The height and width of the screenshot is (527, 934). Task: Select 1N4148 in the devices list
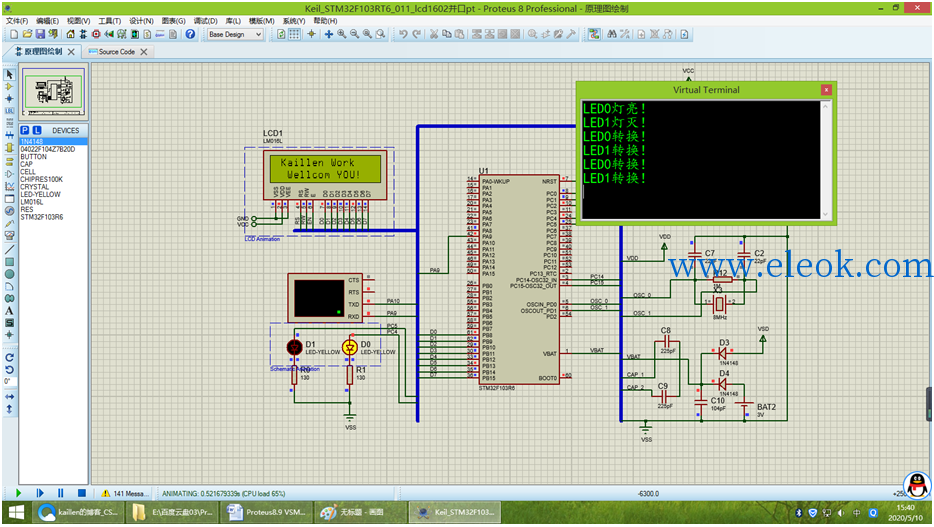(x=54, y=142)
